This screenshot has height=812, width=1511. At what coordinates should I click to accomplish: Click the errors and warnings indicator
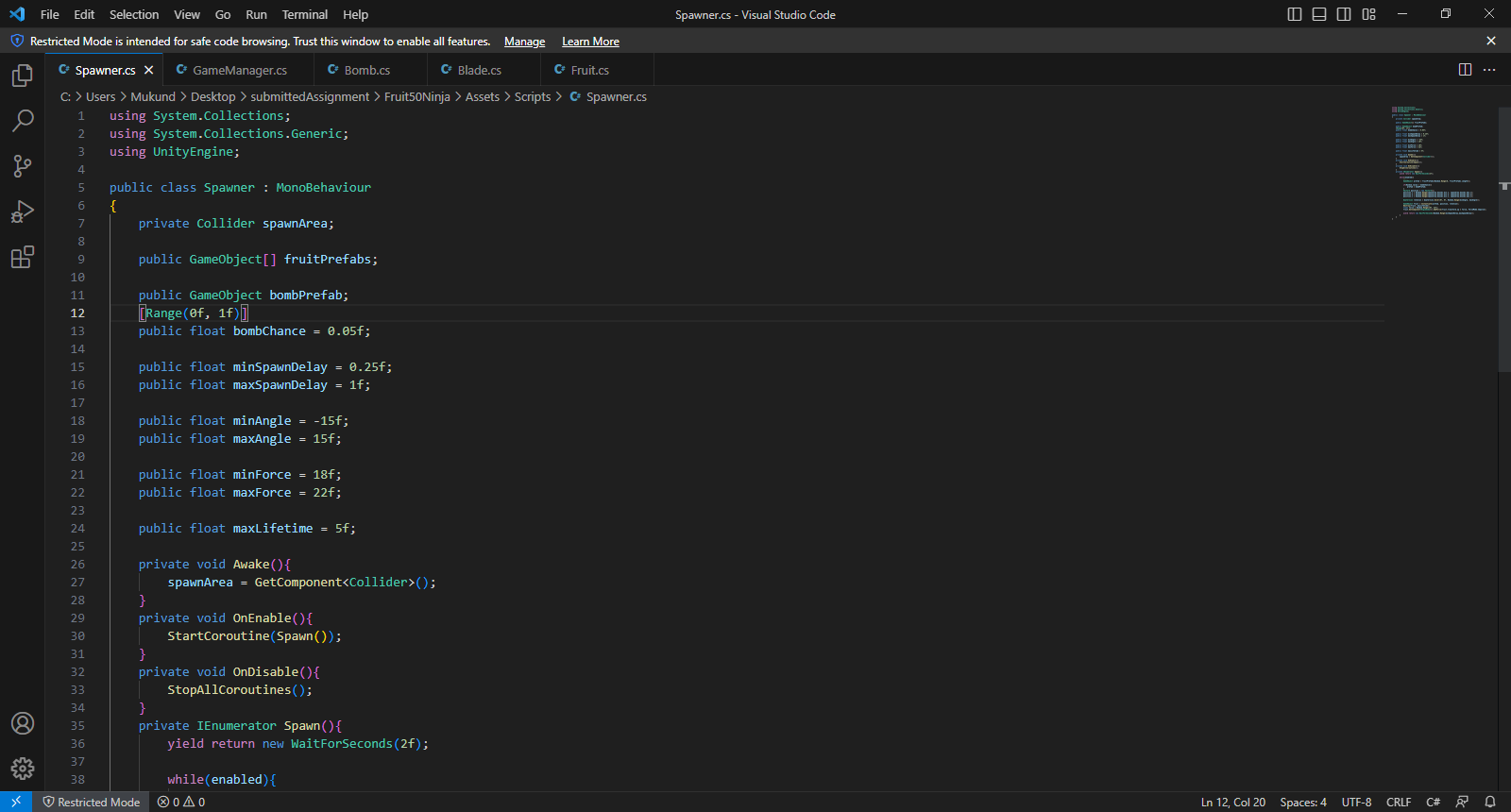pyautogui.click(x=181, y=802)
